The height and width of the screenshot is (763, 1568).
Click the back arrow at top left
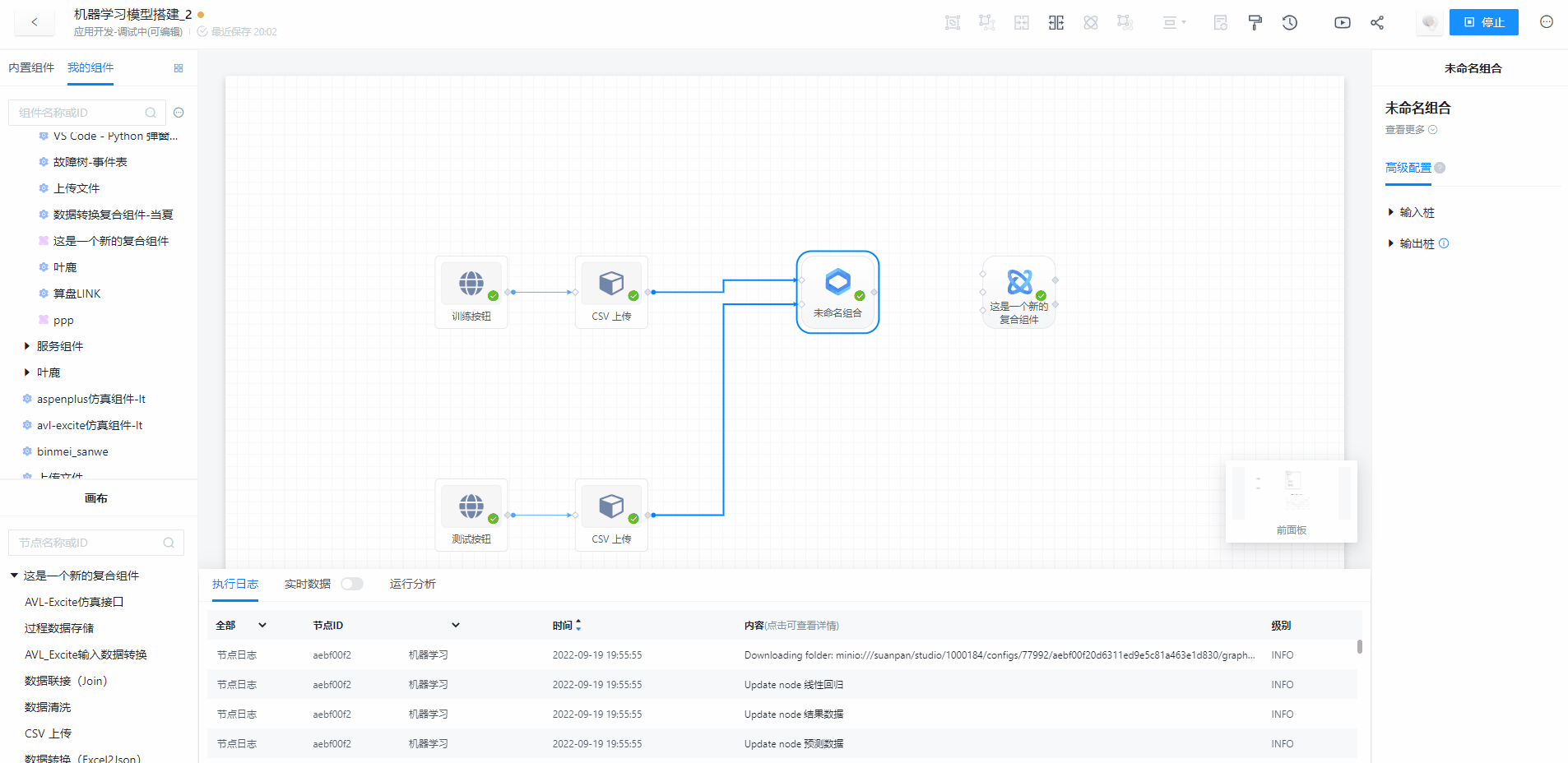35,22
